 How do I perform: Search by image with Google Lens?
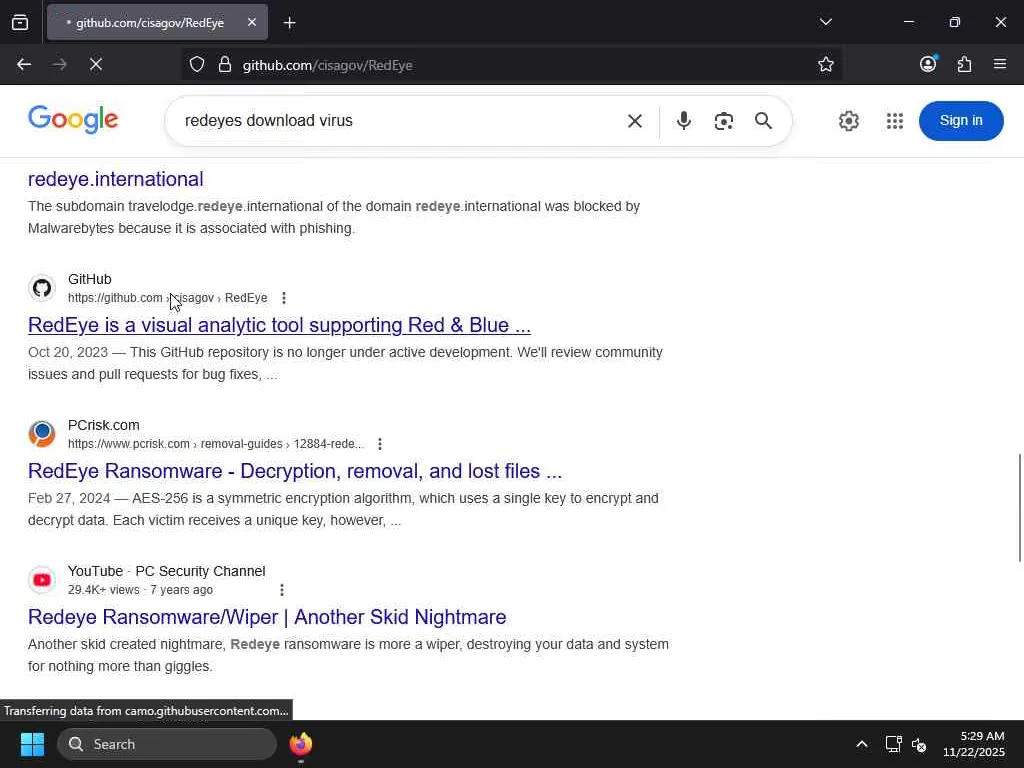[724, 121]
